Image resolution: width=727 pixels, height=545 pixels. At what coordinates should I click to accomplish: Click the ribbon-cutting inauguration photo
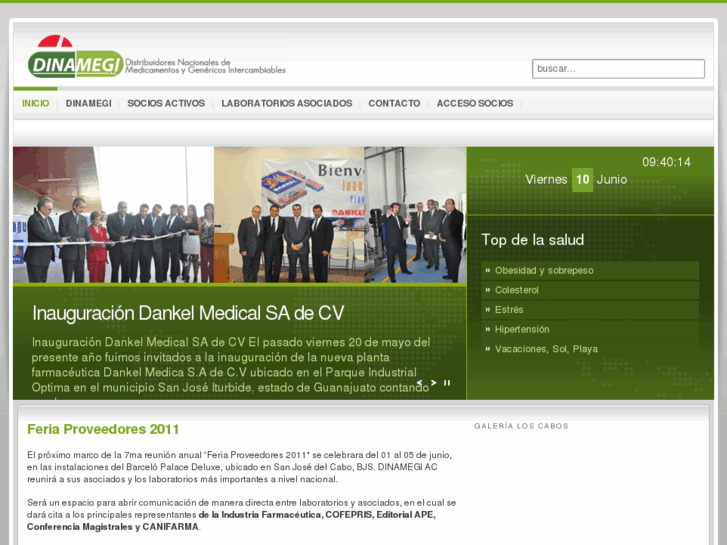[114, 215]
